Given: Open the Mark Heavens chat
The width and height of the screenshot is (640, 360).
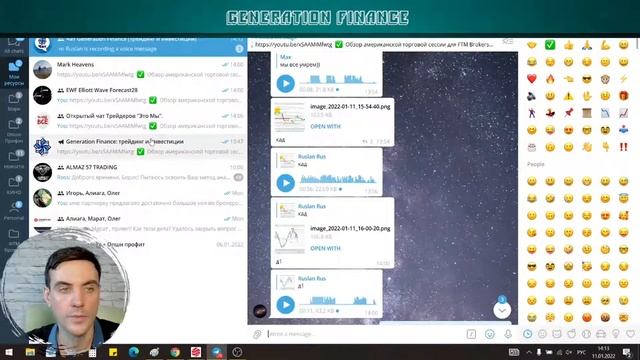Looking at the screenshot, I should click(138, 69).
